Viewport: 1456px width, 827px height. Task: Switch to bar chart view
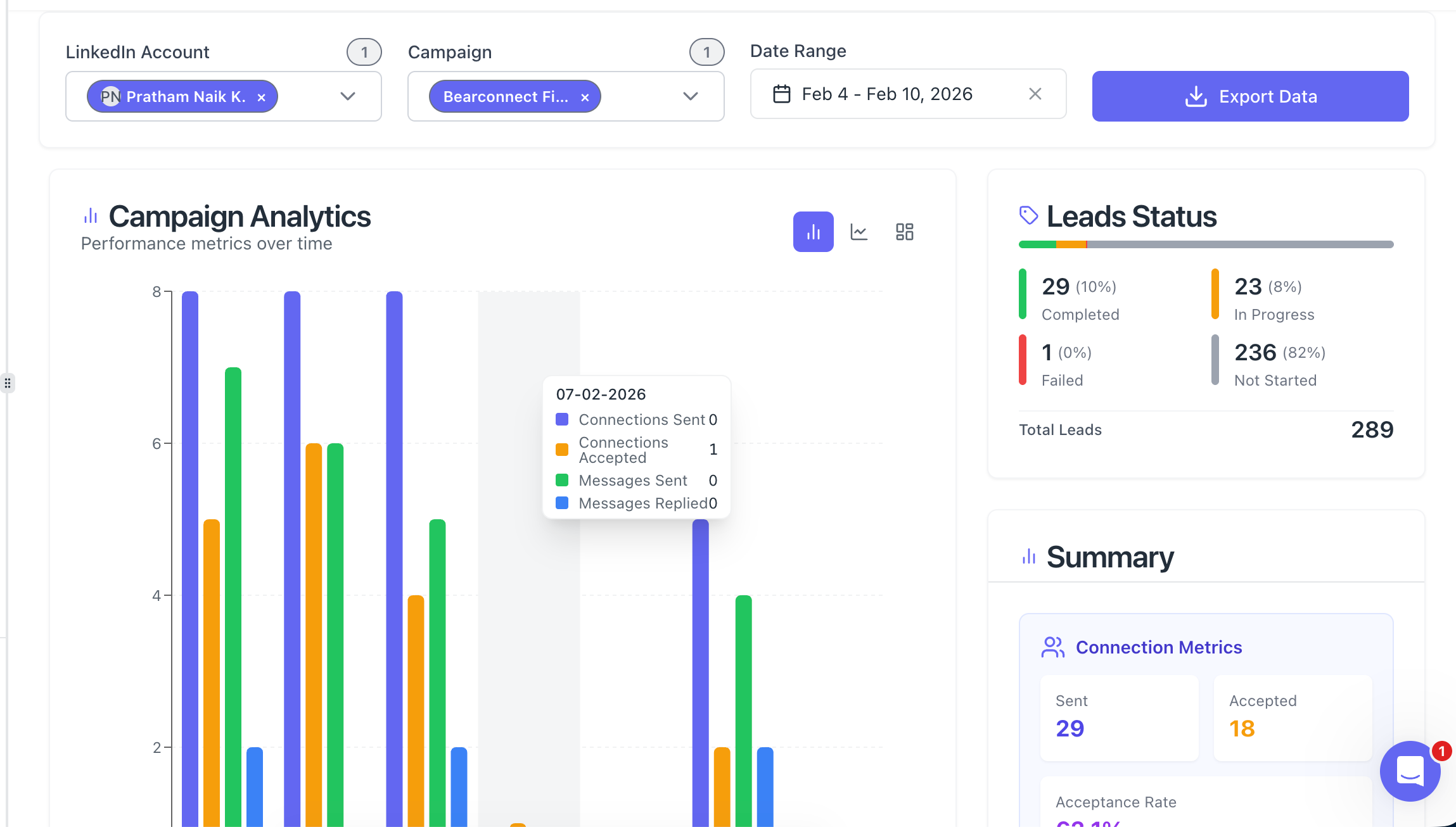[x=813, y=232]
